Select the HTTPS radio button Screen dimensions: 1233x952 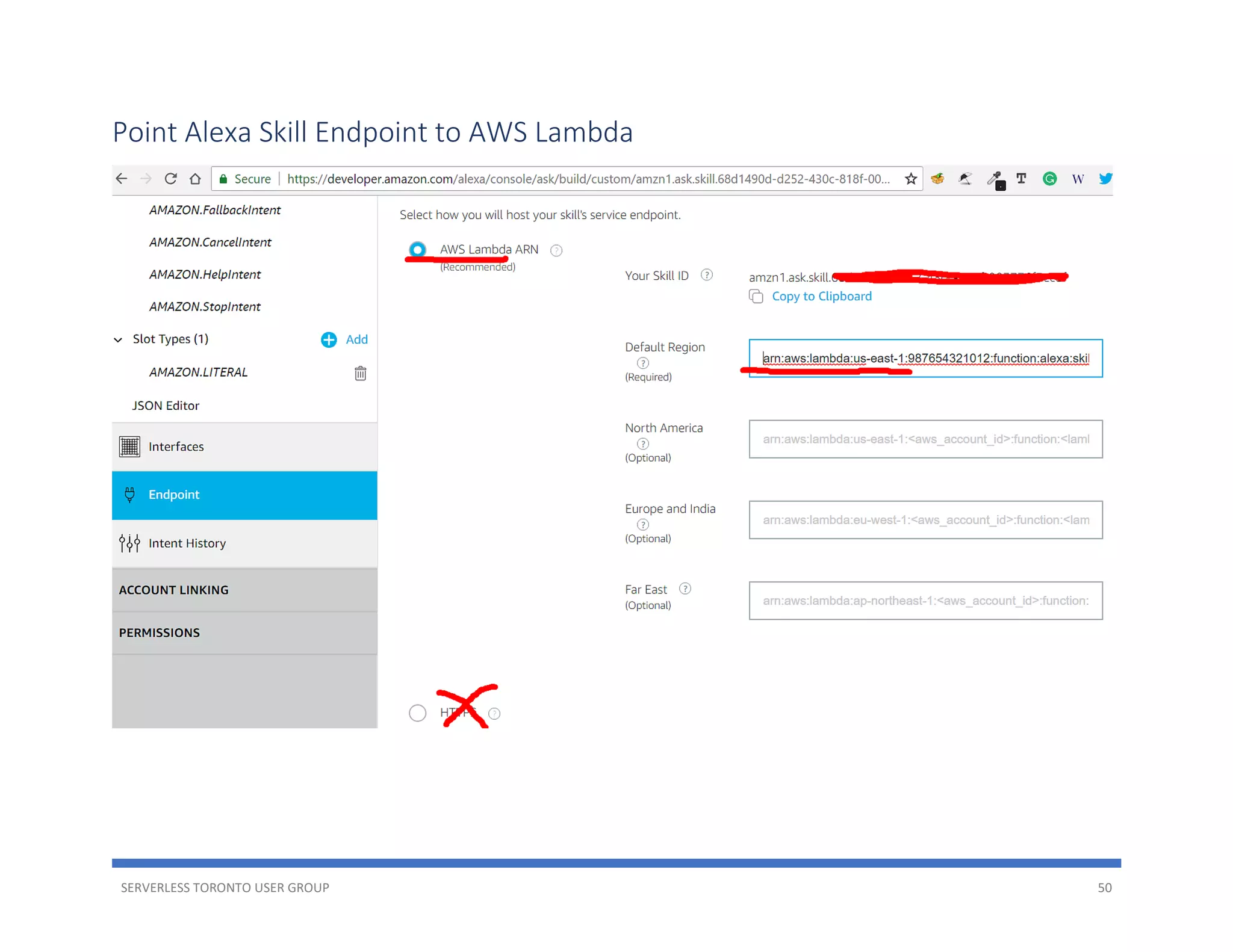pos(417,713)
